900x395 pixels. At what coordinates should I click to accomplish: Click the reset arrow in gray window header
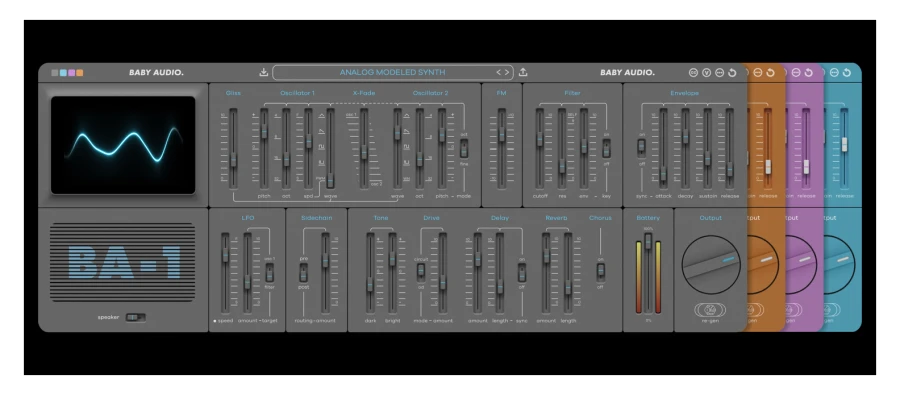pyautogui.click(x=732, y=73)
